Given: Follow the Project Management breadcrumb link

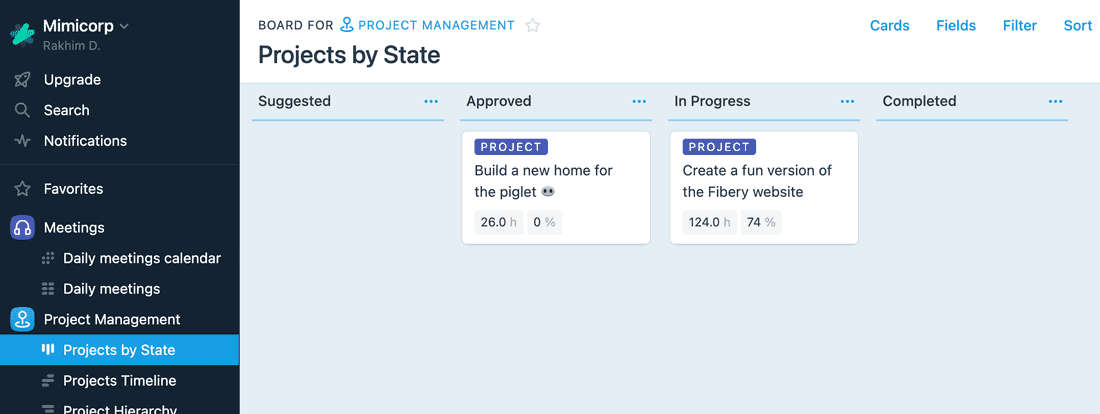Looking at the screenshot, I should tap(427, 25).
